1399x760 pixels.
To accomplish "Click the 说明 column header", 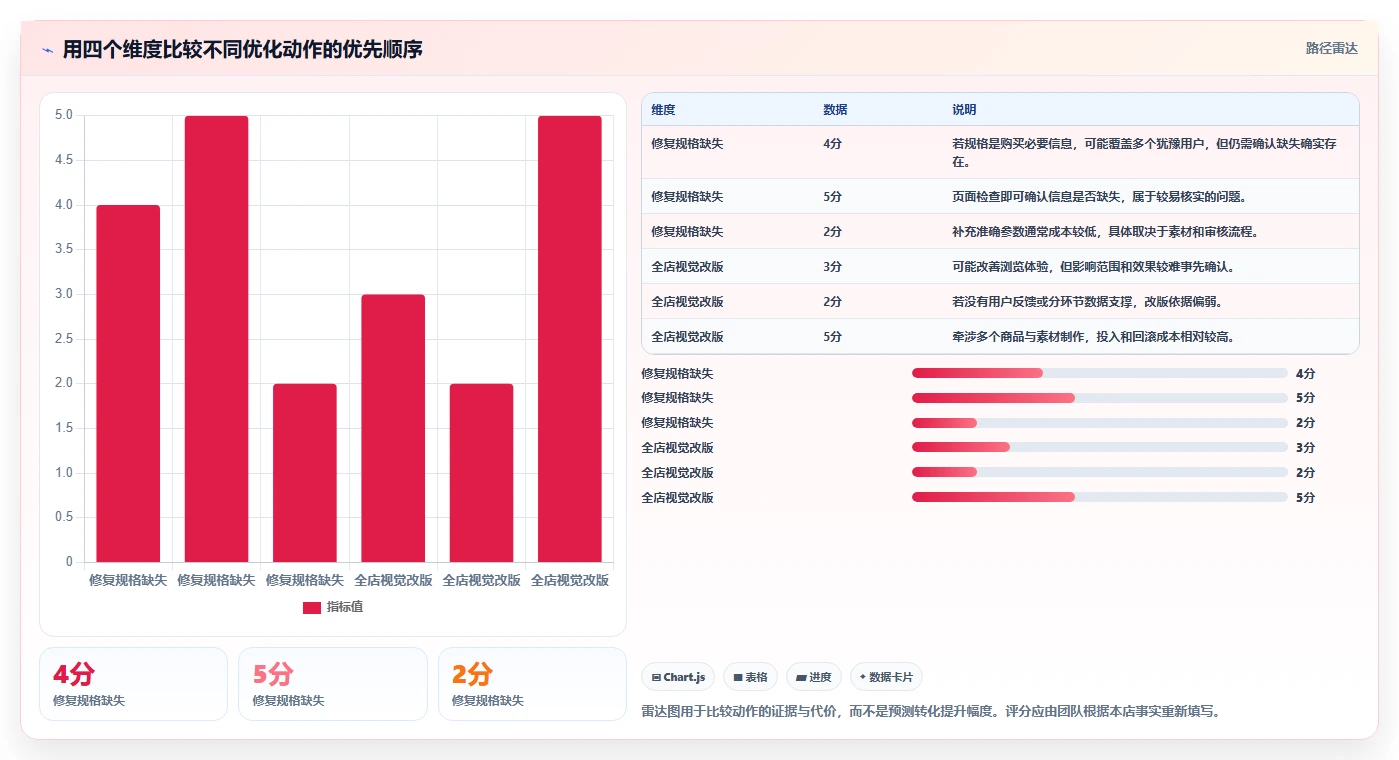I will tap(964, 110).
